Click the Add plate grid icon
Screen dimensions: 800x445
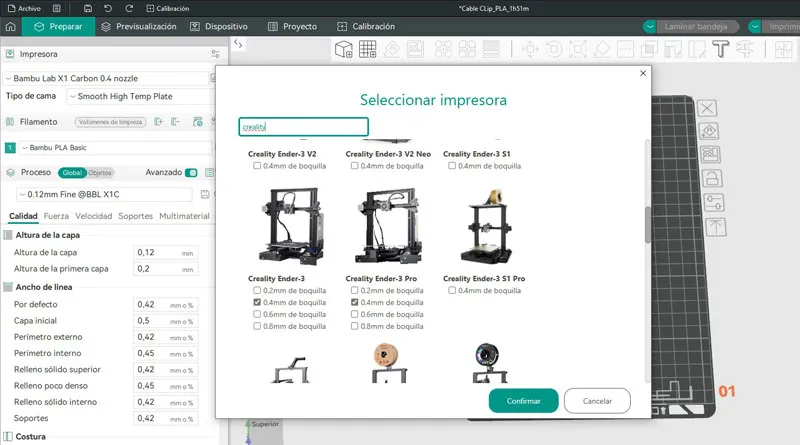click(x=367, y=50)
